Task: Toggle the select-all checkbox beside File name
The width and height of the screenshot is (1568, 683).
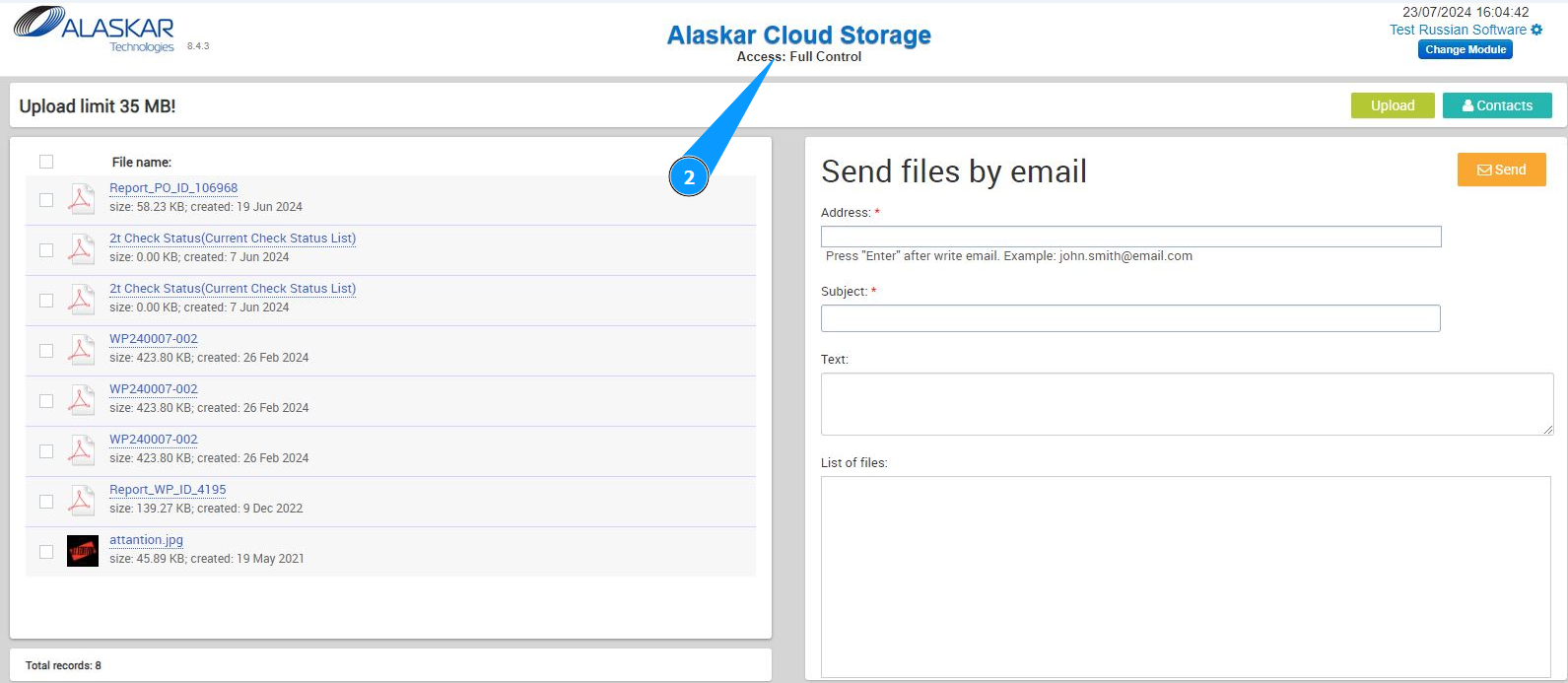Action: (46, 162)
